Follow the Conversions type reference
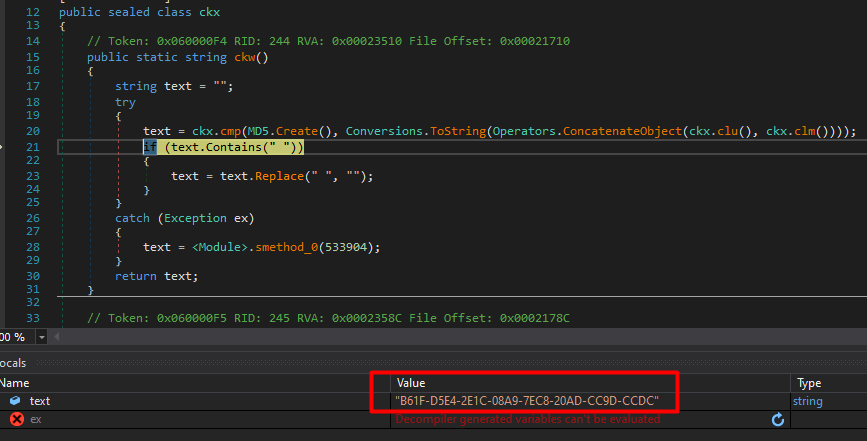 coord(384,131)
